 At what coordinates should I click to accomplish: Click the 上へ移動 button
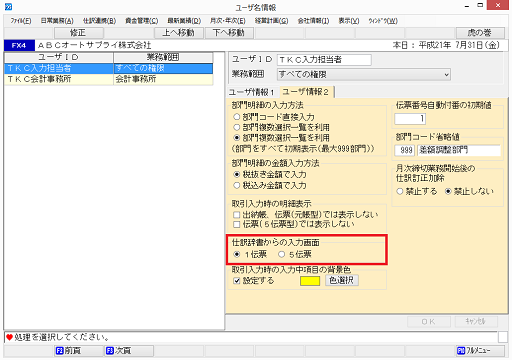coord(179,33)
